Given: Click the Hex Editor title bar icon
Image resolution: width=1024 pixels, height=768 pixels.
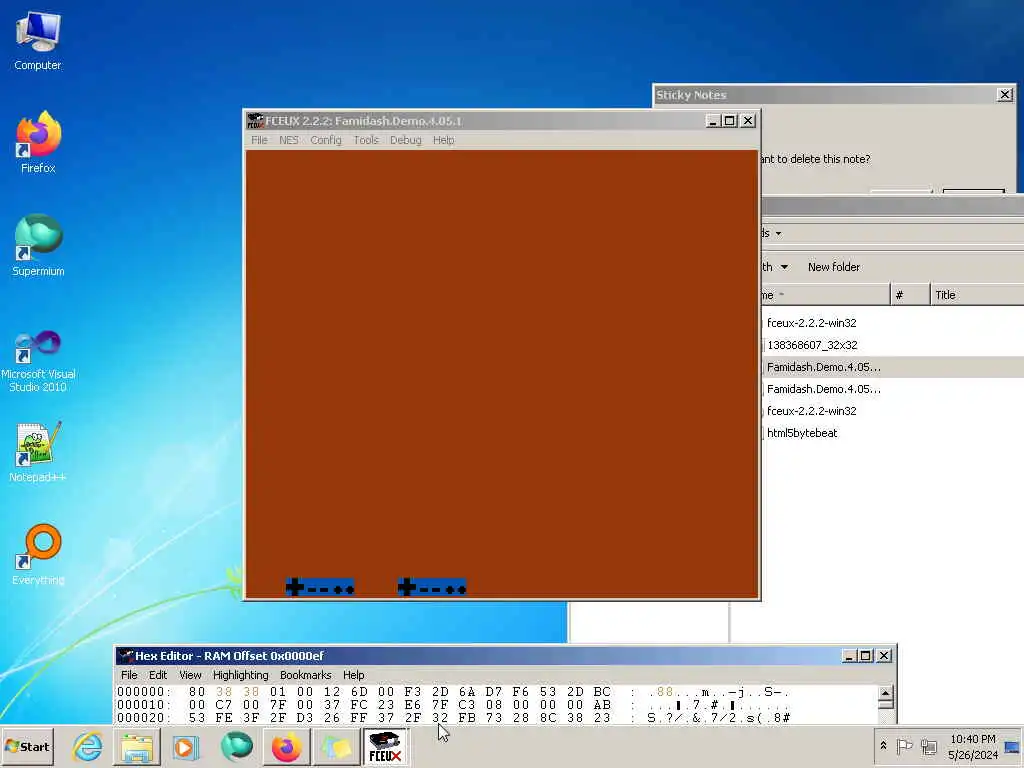Looking at the screenshot, I should coord(126,656).
